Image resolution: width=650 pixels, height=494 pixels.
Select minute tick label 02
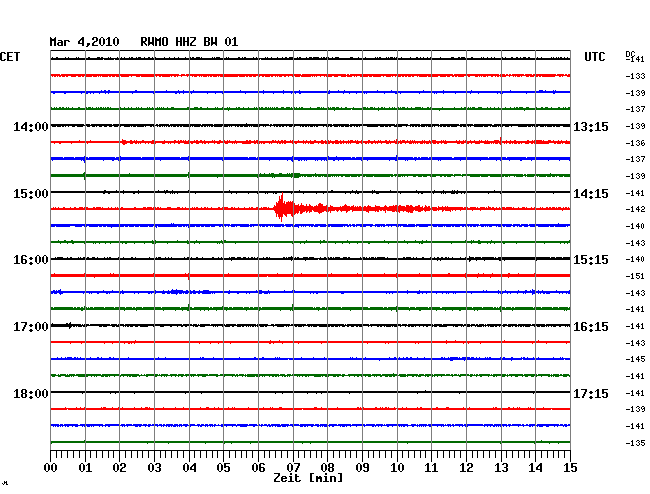point(119,468)
